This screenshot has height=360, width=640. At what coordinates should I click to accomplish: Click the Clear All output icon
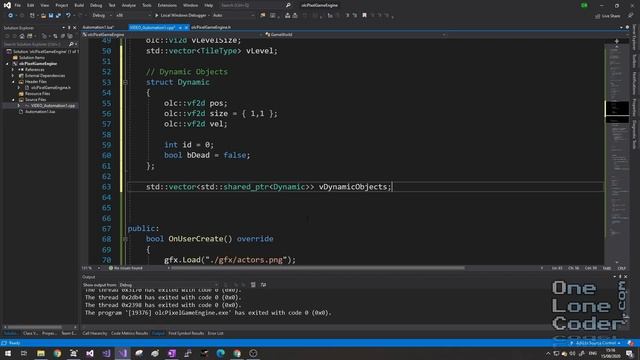coord(253,285)
